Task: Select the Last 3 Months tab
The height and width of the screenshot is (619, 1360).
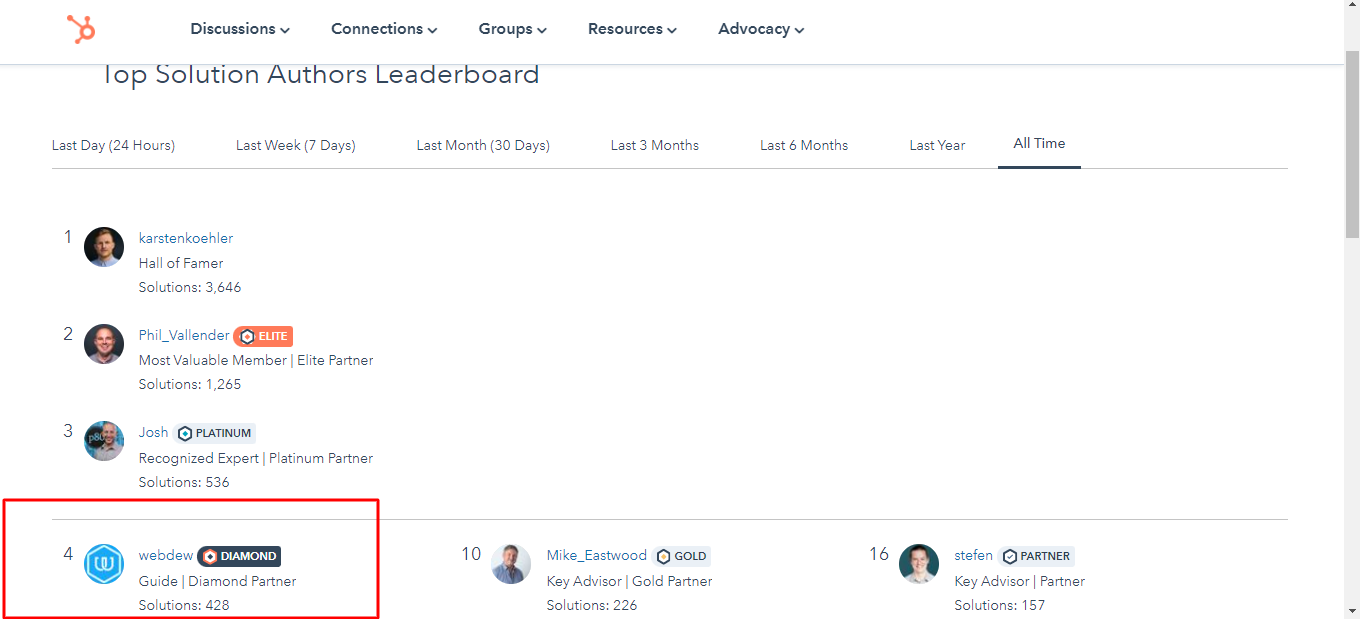Action: 655,145
